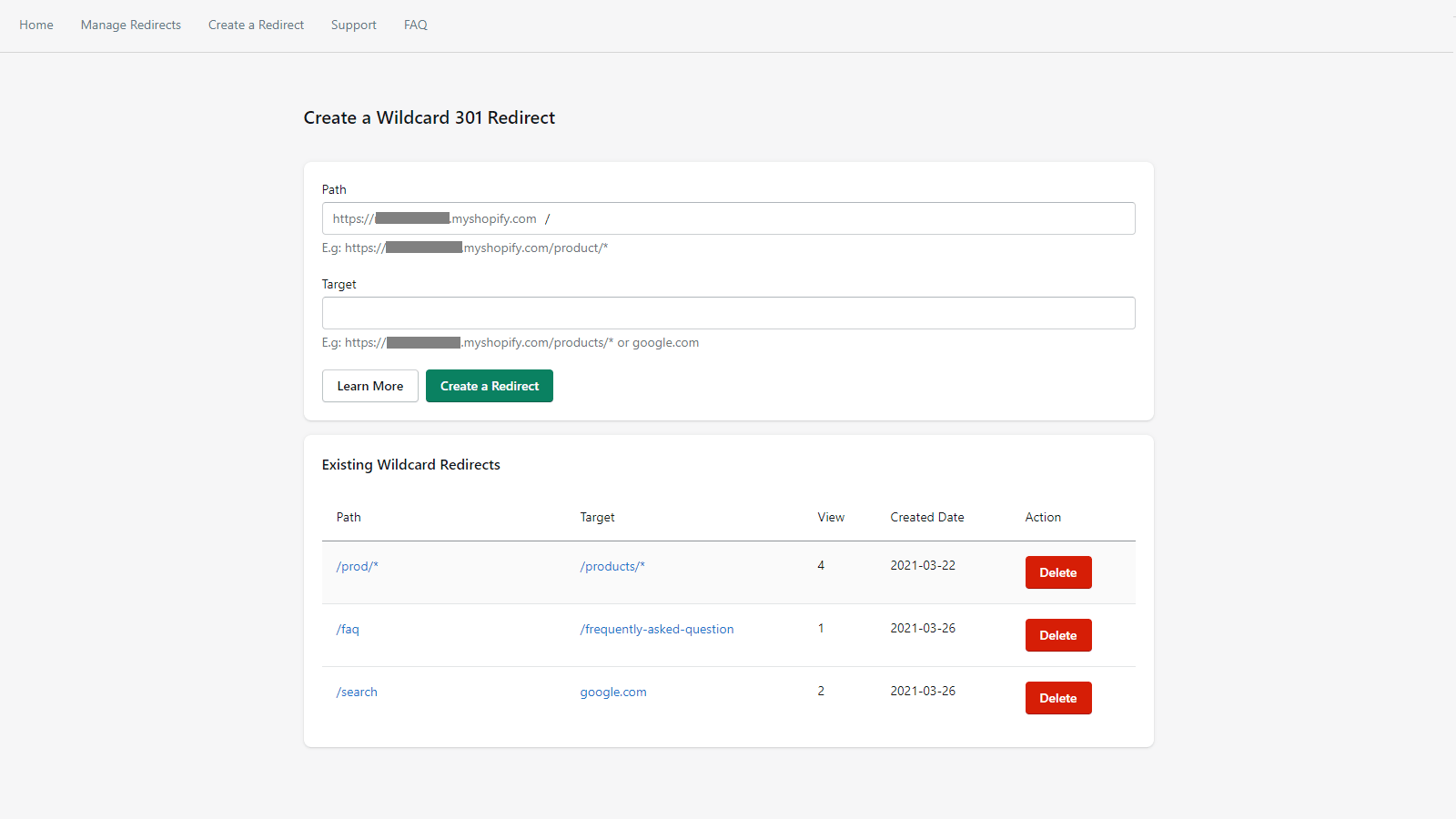The image size is (1456, 819).
Task: Open the /prod/* path link
Action: pos(357,566)
